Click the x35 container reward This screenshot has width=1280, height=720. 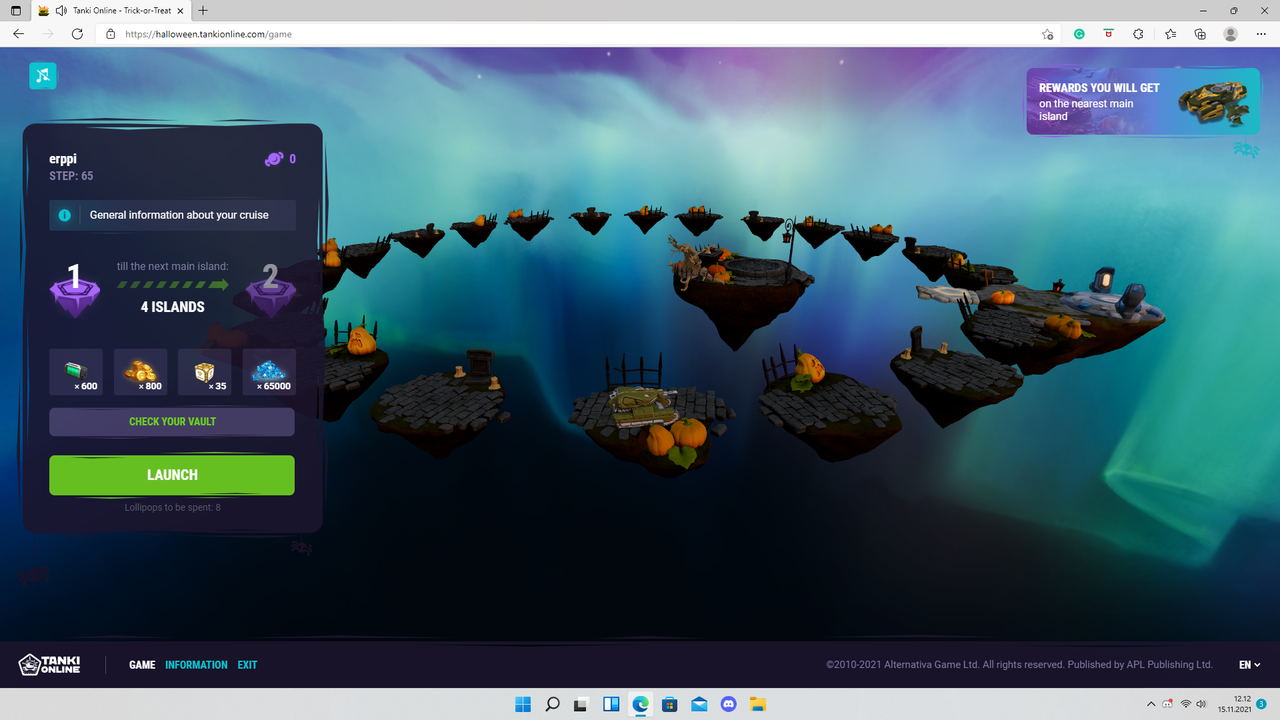tap(204, 372)
